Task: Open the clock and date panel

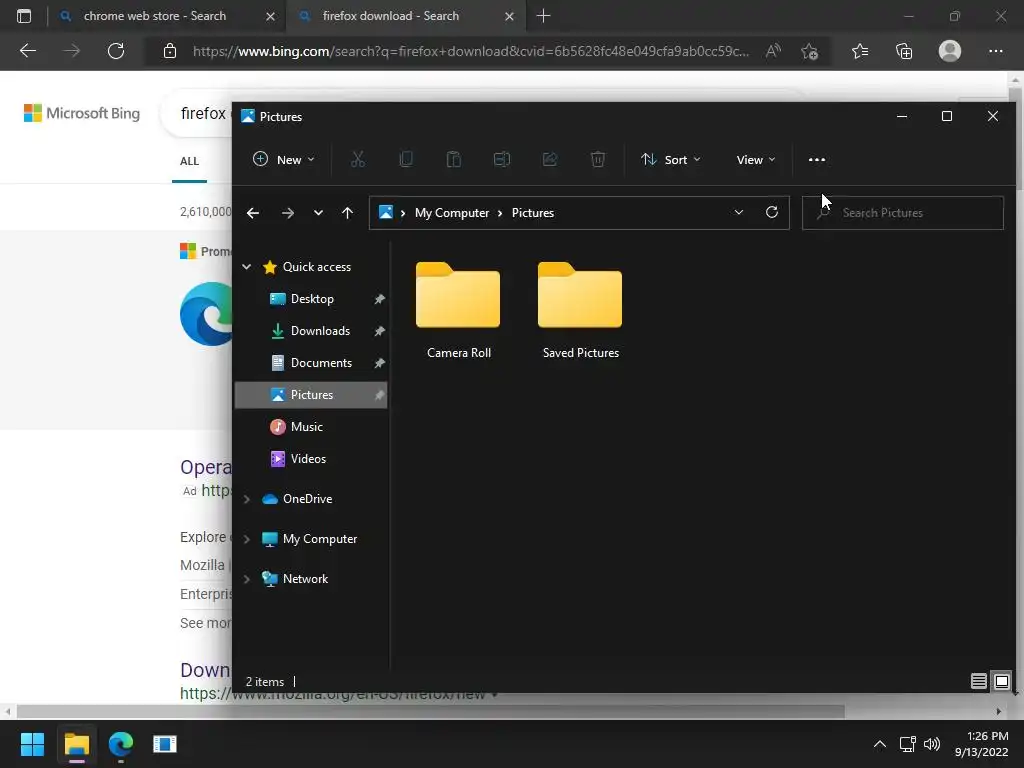Action: (982, 744)
